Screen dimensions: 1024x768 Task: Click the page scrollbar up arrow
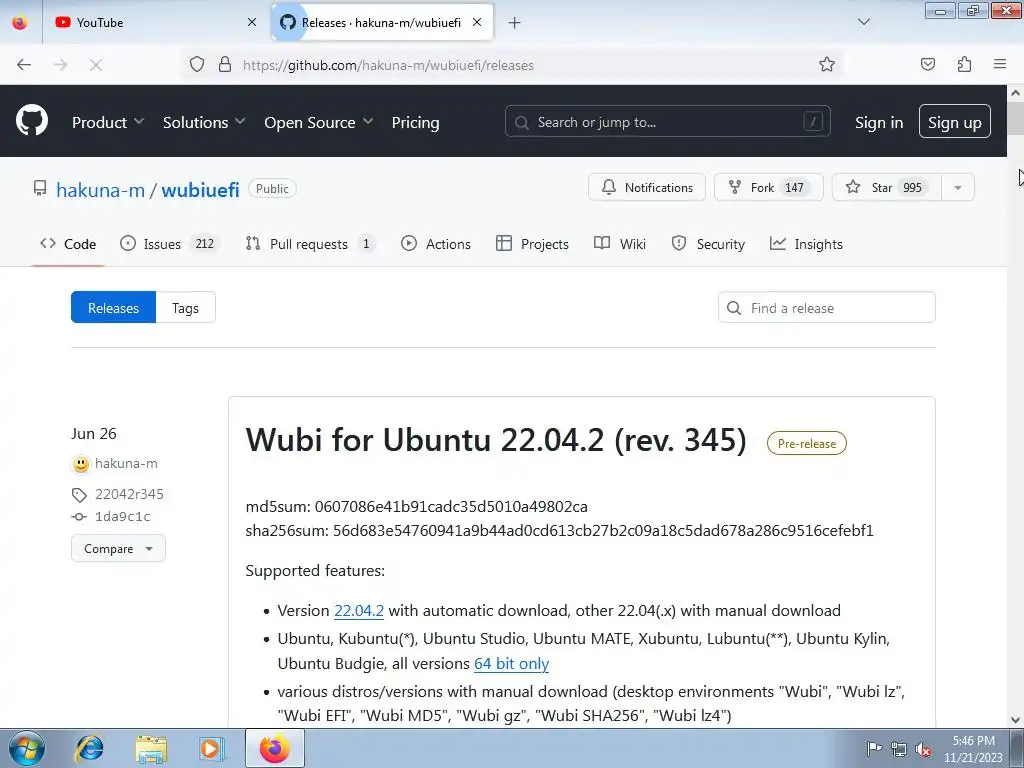[x=1016, y=93]
